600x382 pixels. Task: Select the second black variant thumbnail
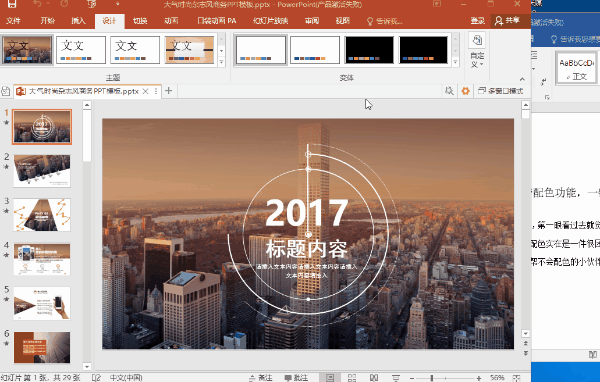click(x=423, y=50)
